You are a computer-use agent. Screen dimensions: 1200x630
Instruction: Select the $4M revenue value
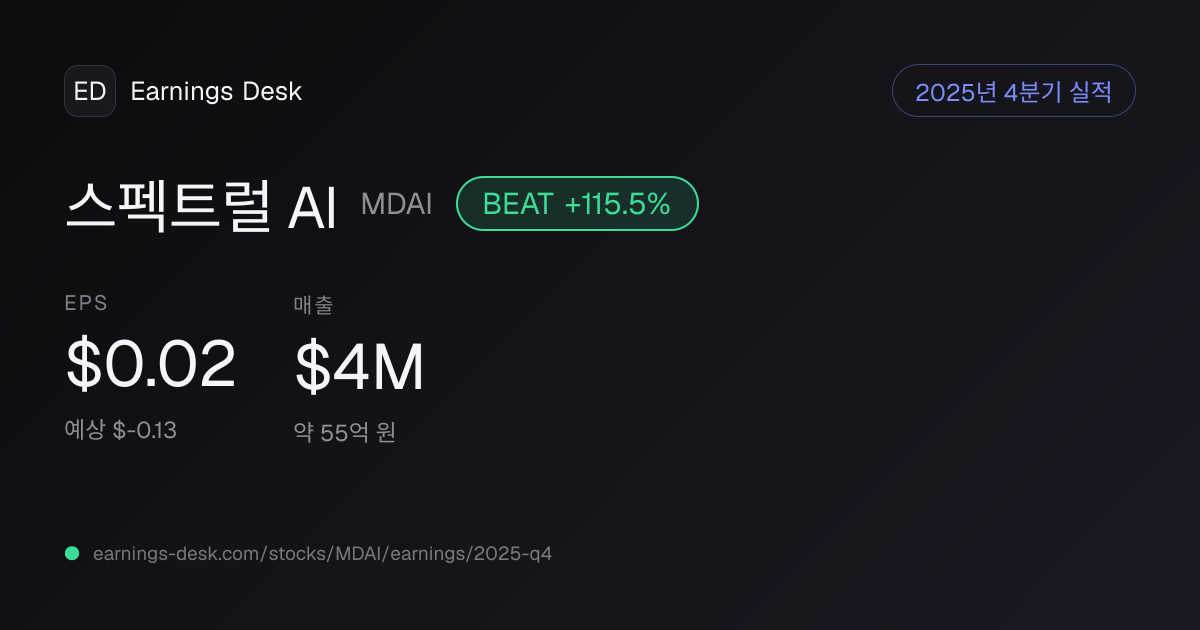point(359,366)
